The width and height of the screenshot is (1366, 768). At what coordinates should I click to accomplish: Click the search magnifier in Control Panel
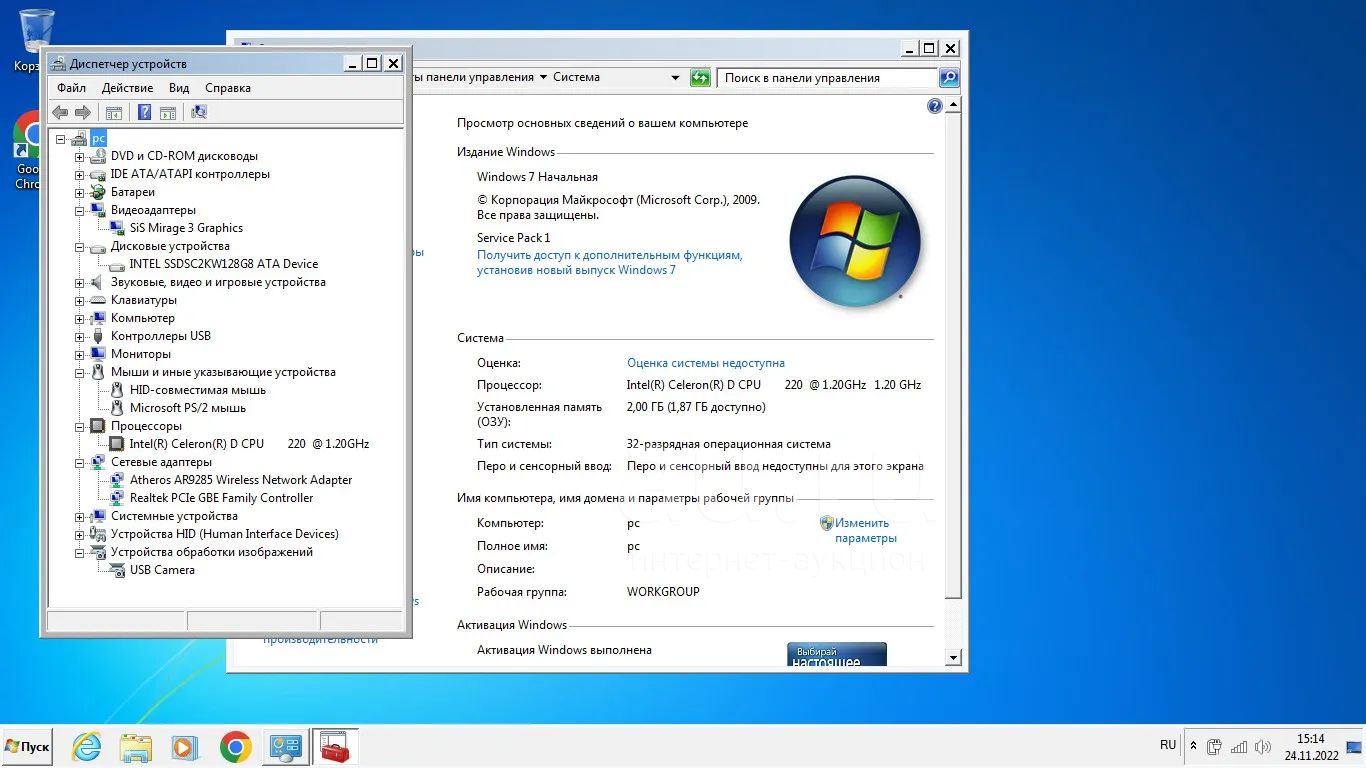coord(948,78)
